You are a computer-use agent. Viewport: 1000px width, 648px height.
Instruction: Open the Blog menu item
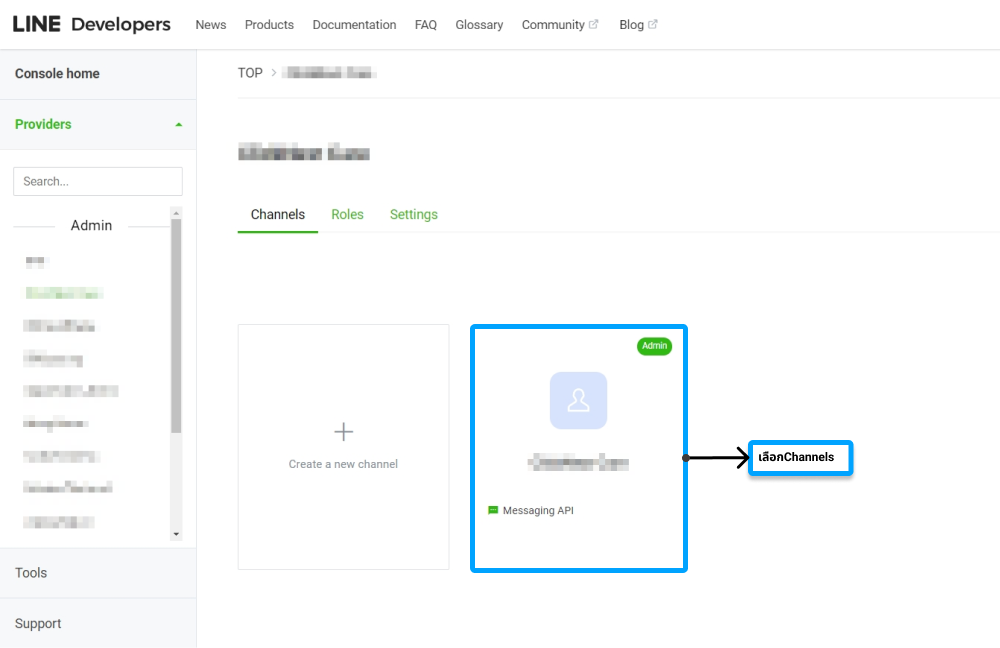coord(631,24)
